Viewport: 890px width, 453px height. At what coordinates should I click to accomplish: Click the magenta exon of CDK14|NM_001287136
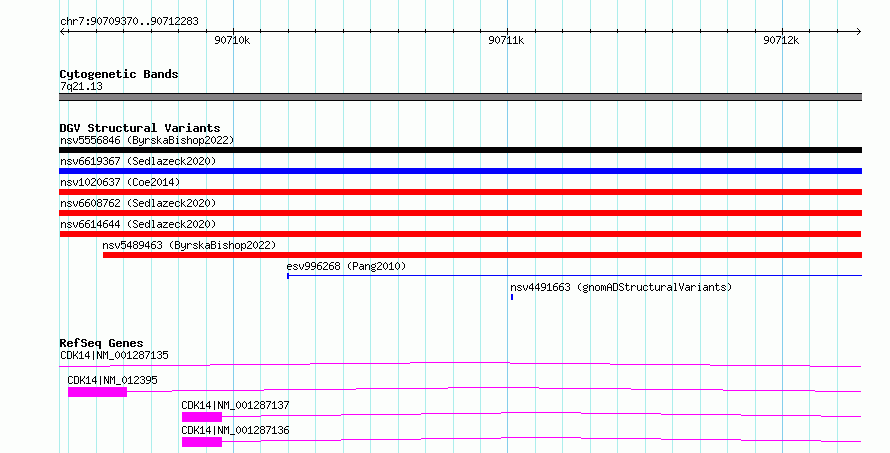click(201, 442)
